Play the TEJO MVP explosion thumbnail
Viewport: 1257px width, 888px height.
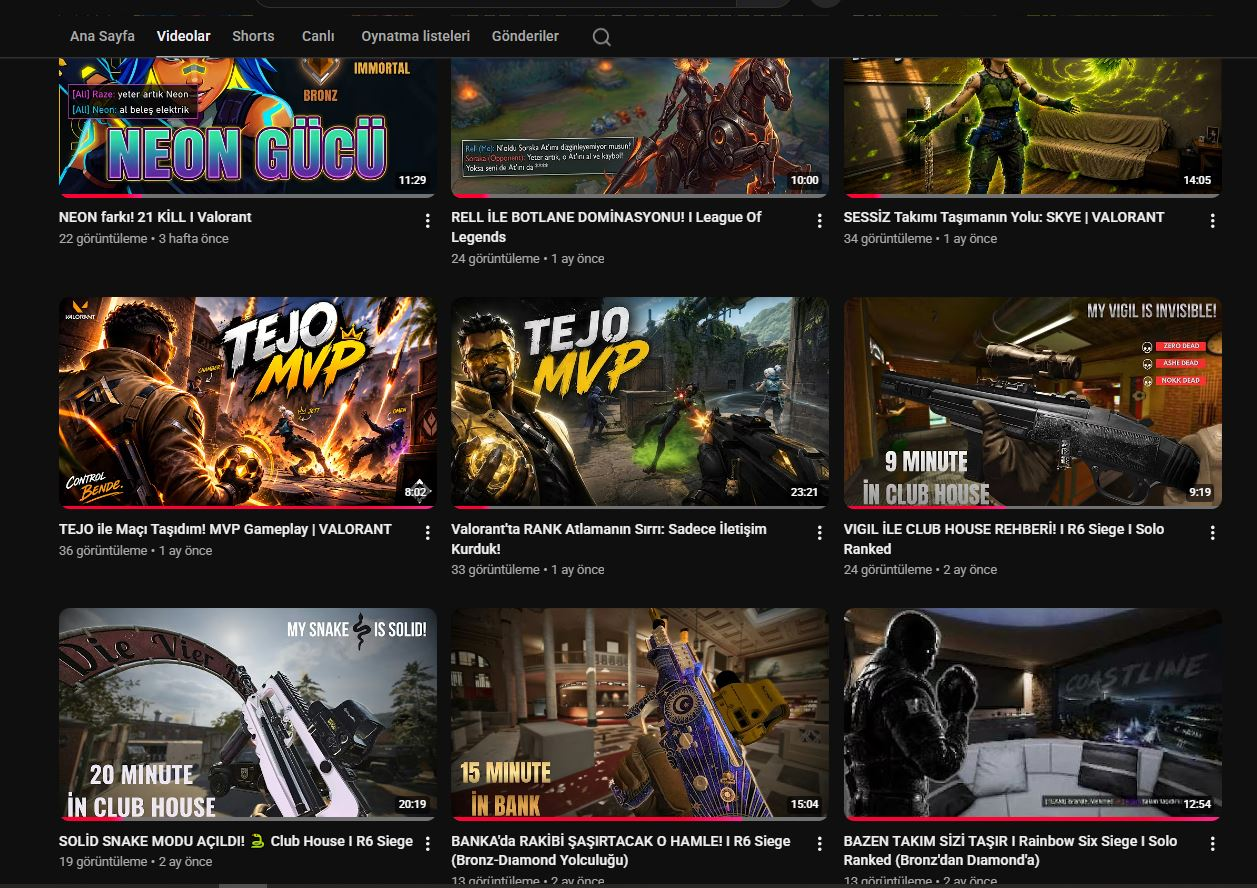pyautogui.click(x=247, y=402)
